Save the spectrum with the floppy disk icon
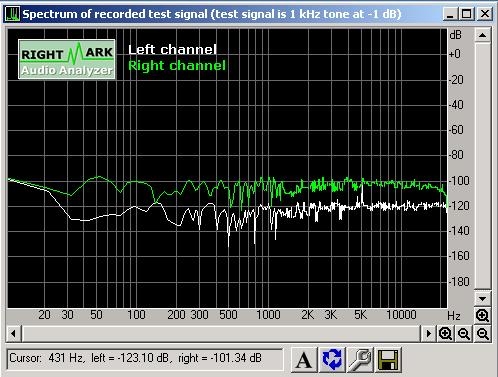Viewport: 498px width, 377px height. [388, 360]
